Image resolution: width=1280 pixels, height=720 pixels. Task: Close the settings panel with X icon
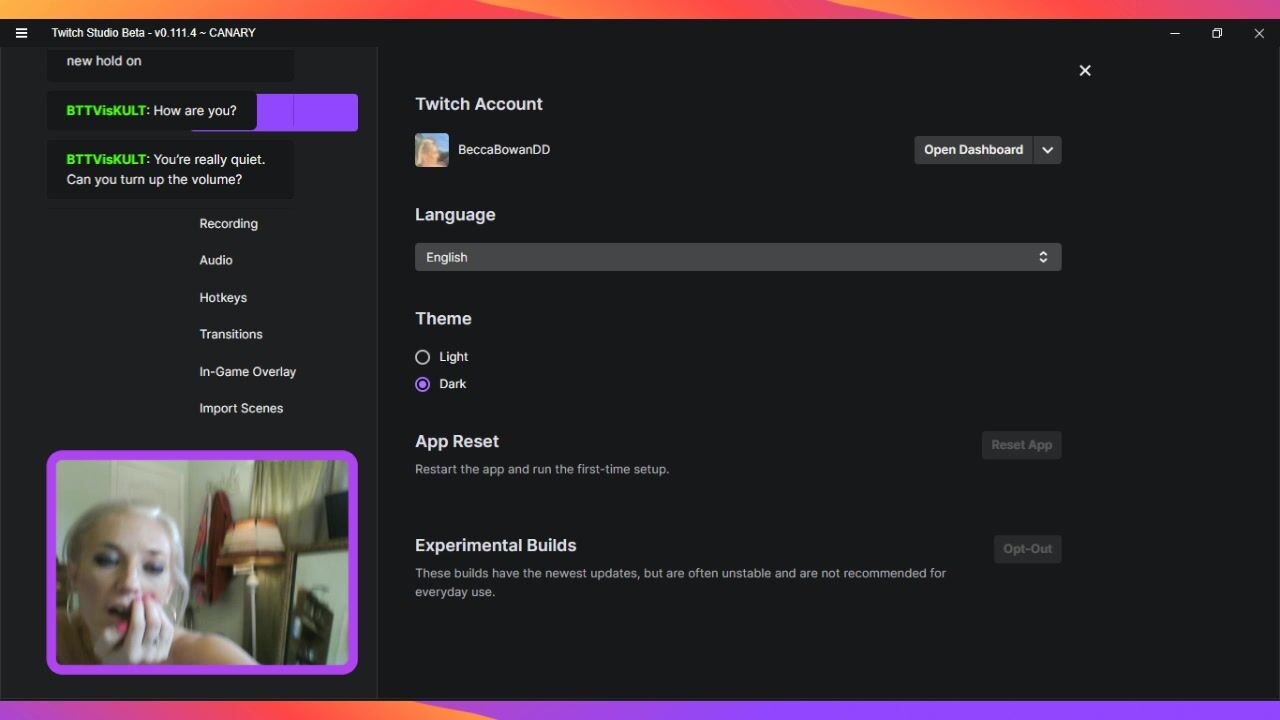(1085, 71)
